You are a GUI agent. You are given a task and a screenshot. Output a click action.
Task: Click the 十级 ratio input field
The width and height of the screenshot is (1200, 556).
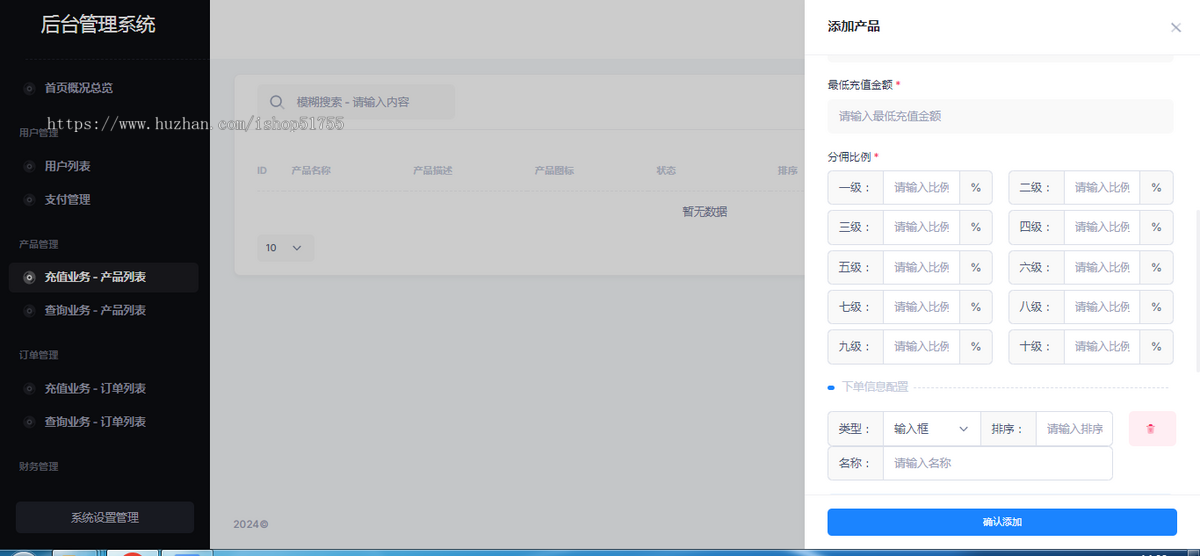[1102, 346]
